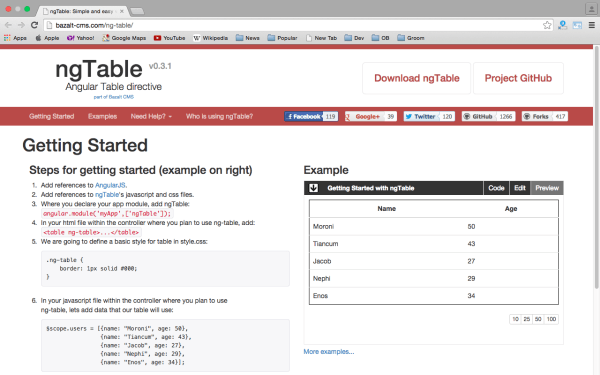Open the Yahoo! bookmark
Screen dimensions: 600x375
[80, 38]
